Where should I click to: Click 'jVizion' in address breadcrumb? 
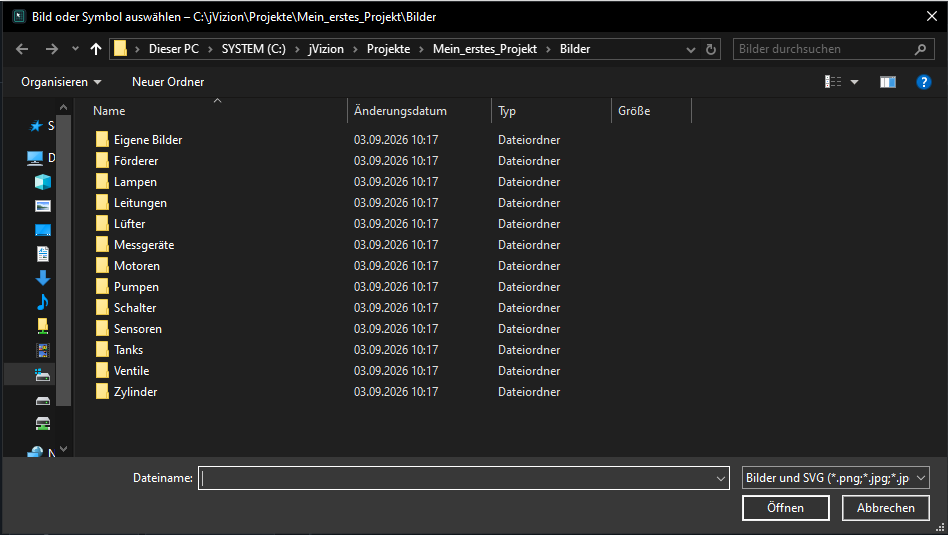point(326,49)
